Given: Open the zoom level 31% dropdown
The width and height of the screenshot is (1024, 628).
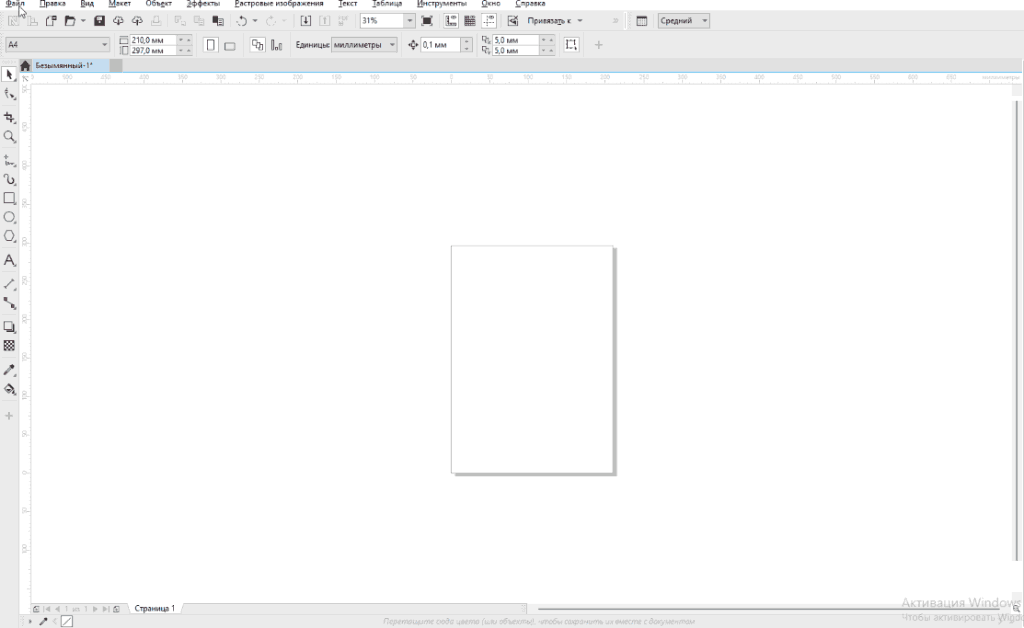Looking at the screenshot, I should (409, 21).
